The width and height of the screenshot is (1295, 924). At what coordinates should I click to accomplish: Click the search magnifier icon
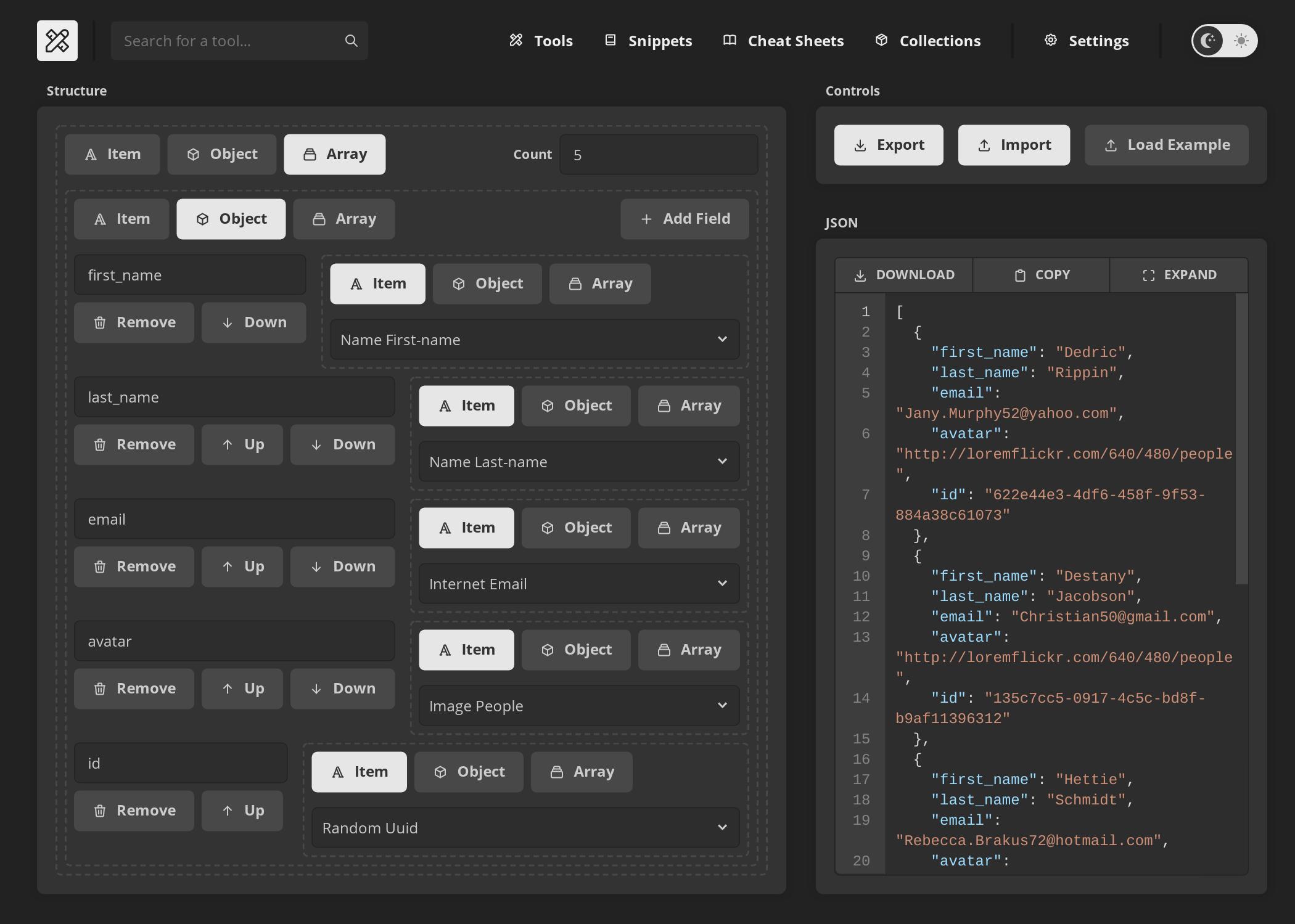[x=351, y=40]
